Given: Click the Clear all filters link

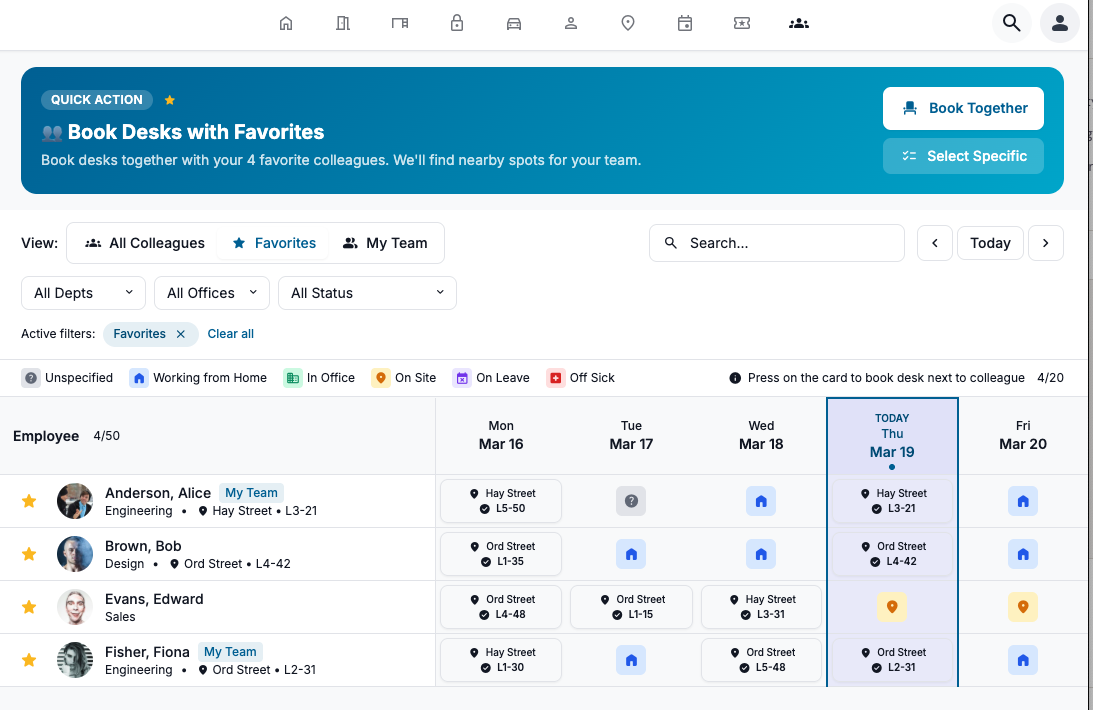Looking at the screenshot, I should (230, 333).
